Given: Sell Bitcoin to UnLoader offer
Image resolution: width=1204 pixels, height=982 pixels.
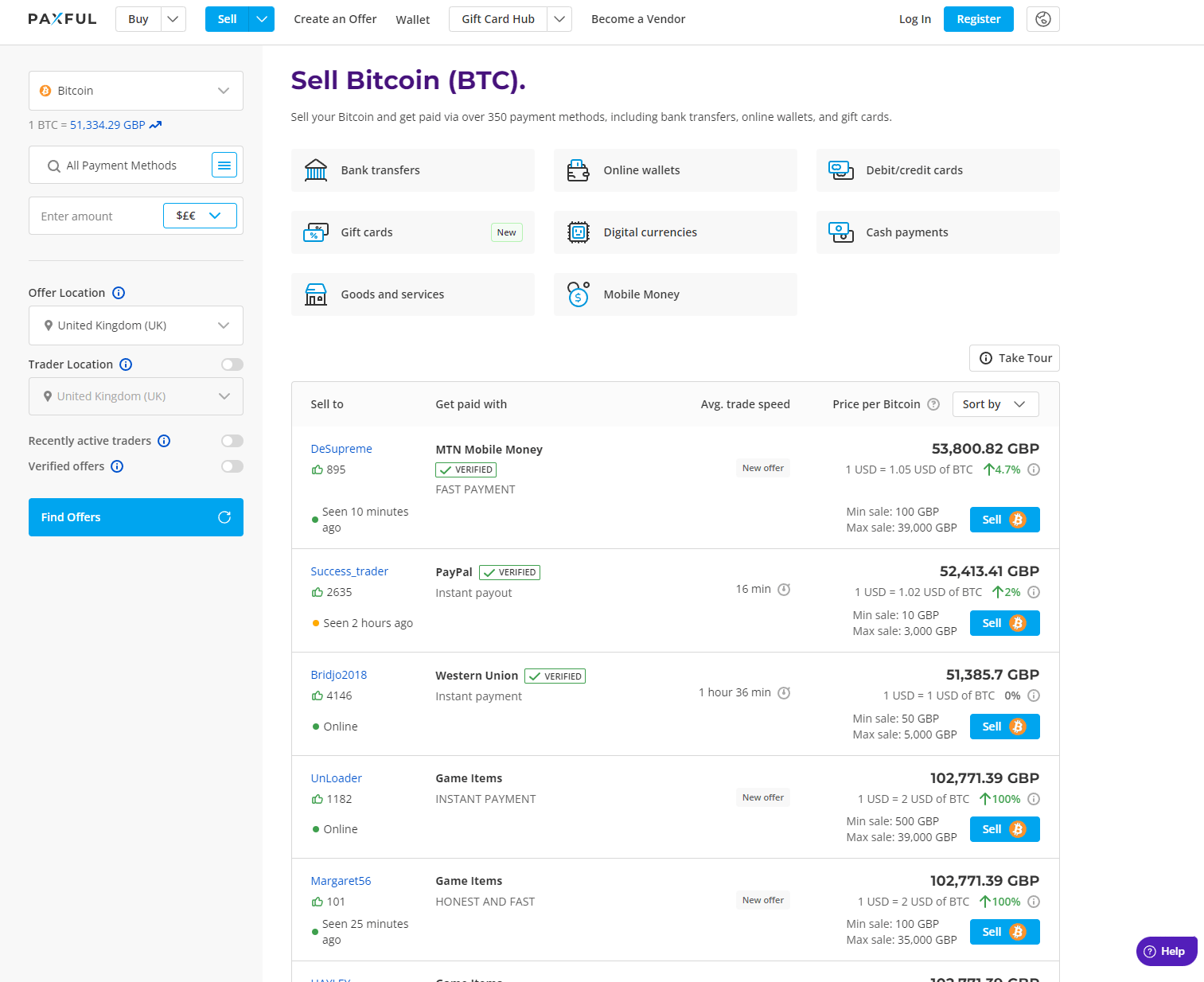Looking at the screenshot, I should click(1005, 829).
